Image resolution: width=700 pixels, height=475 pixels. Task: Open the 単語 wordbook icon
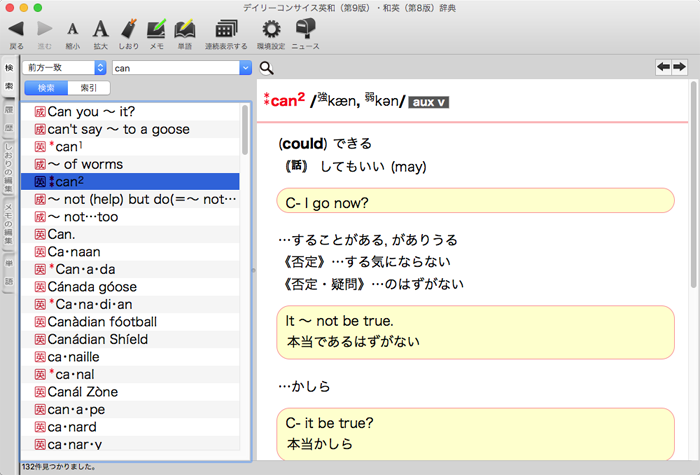coord(184,29)
